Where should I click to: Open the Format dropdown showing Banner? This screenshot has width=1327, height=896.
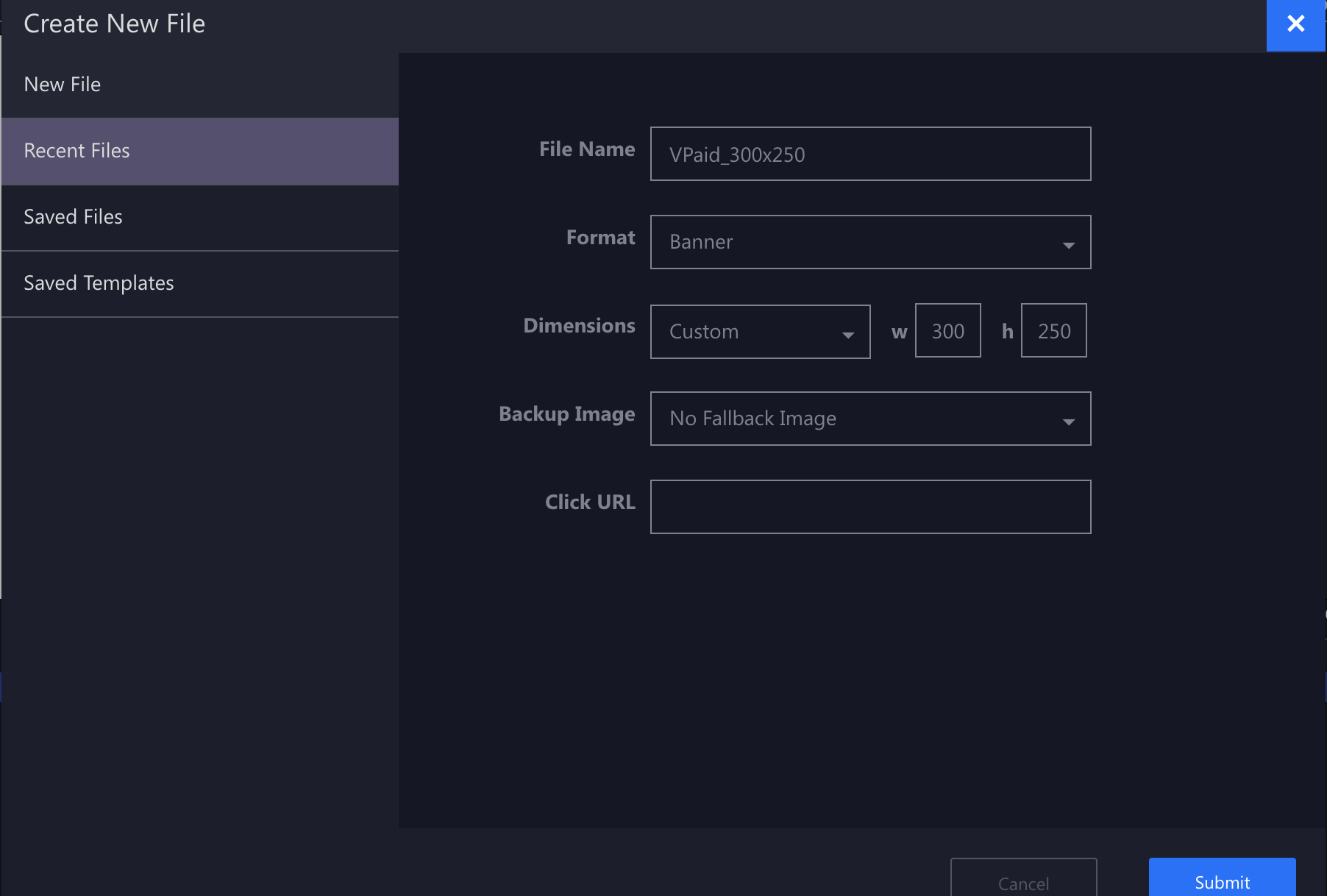(x=870, y=242)
